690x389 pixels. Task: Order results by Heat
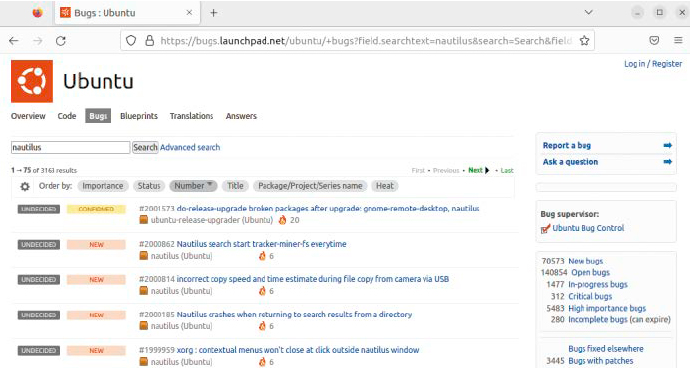click(x=385, y=186)
